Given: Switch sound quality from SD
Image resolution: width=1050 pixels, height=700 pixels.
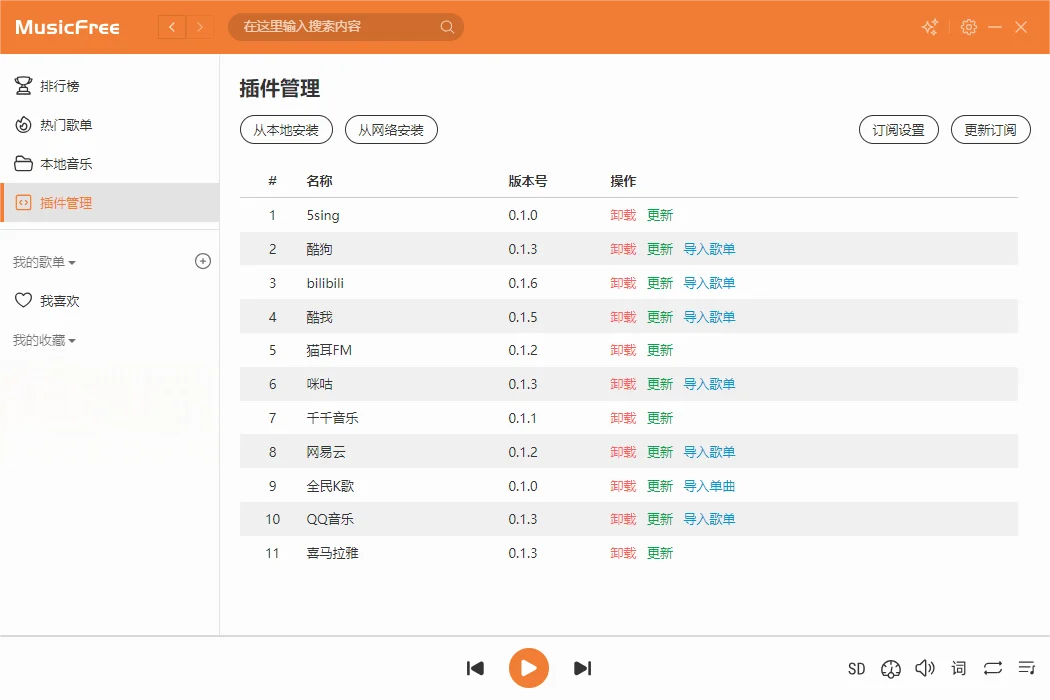Looking at the screenshot, I should [856, 668].
